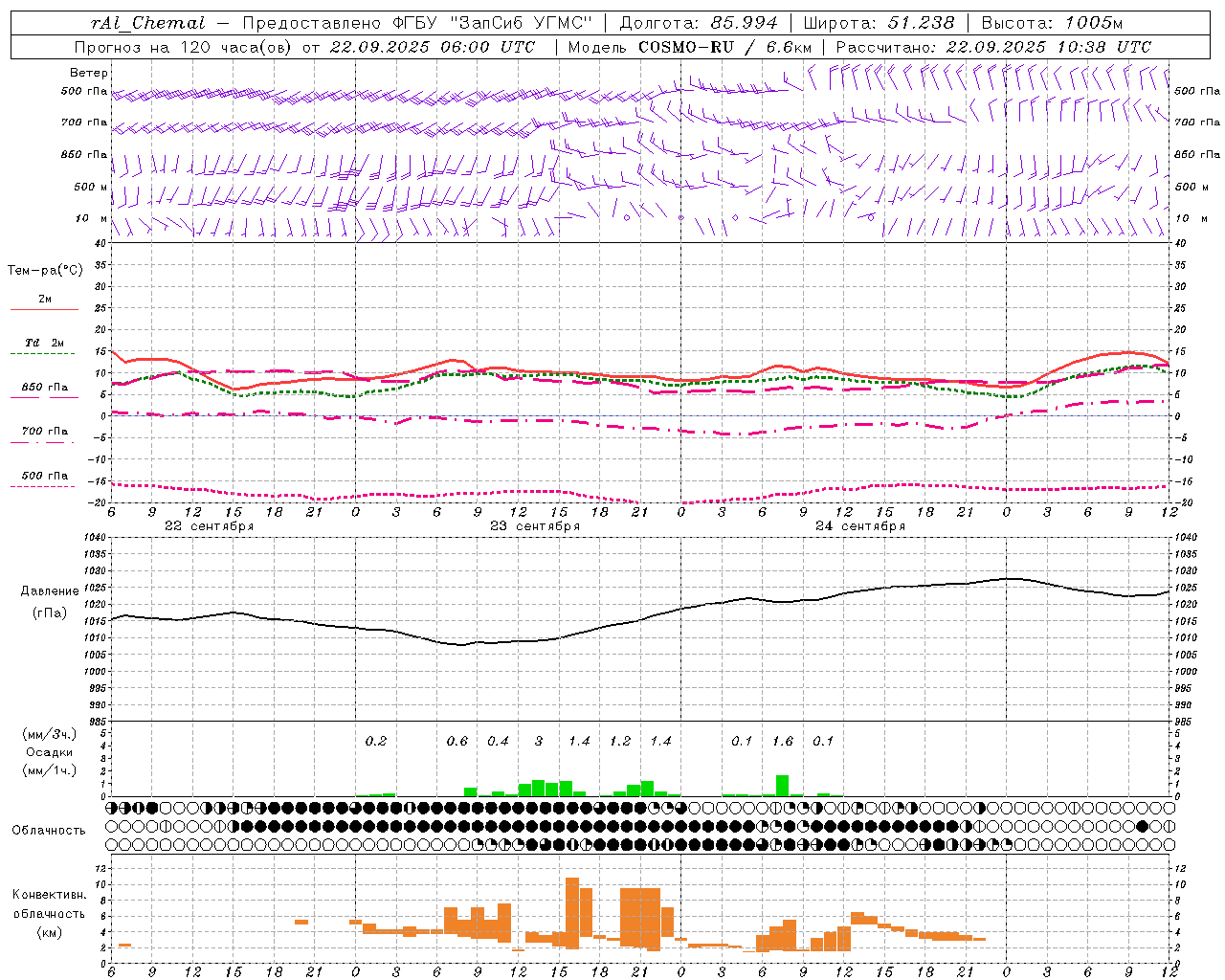Image resolution: width=1225 pixels, height=980 pixels.
Task: Click the 0.6 precipitation total value
Action: (457, 741)
